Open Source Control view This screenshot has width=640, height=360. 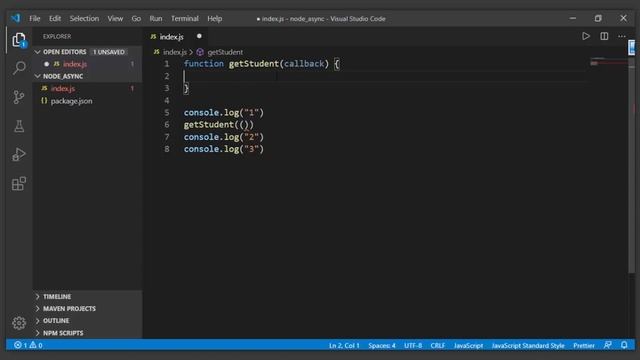19,97
